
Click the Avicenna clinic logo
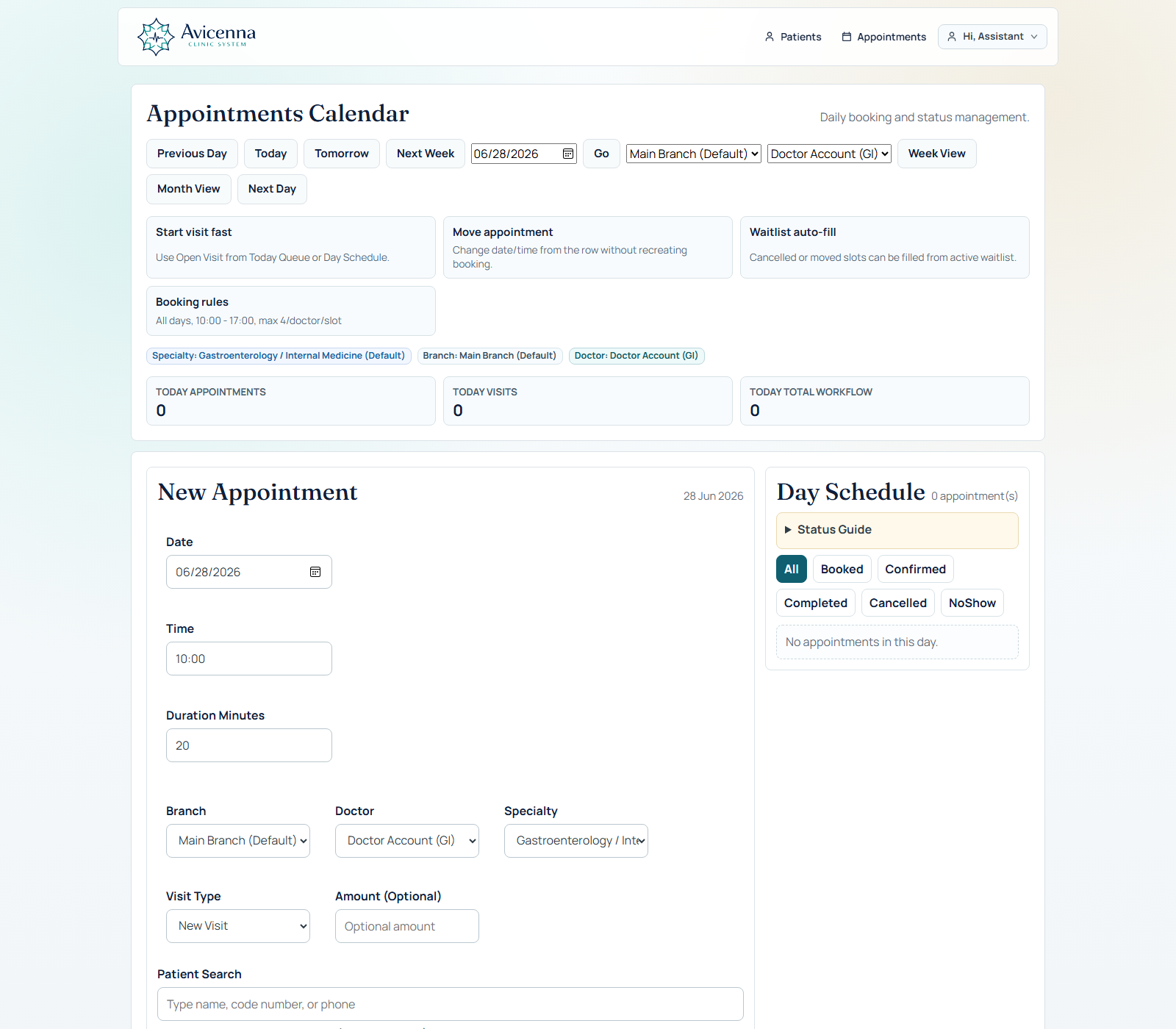click(196, 37)
